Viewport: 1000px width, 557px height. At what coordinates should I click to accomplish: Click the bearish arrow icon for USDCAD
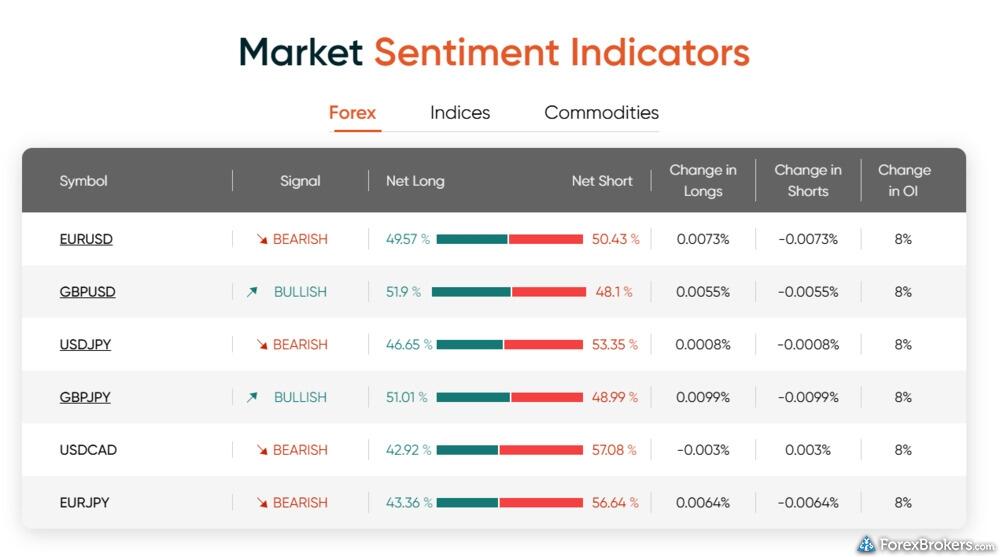click(x=262, y=450)
